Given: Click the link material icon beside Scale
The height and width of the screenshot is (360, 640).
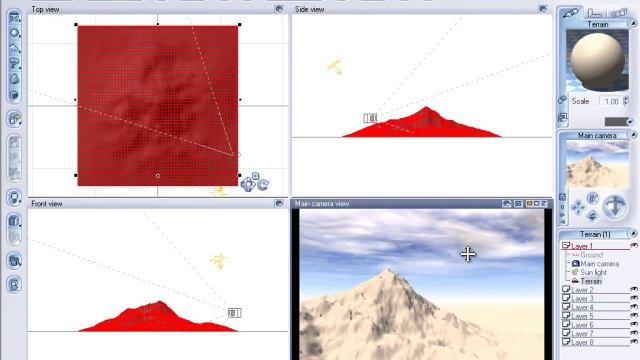Looking at the screenshot, I should tap(562, 100).
